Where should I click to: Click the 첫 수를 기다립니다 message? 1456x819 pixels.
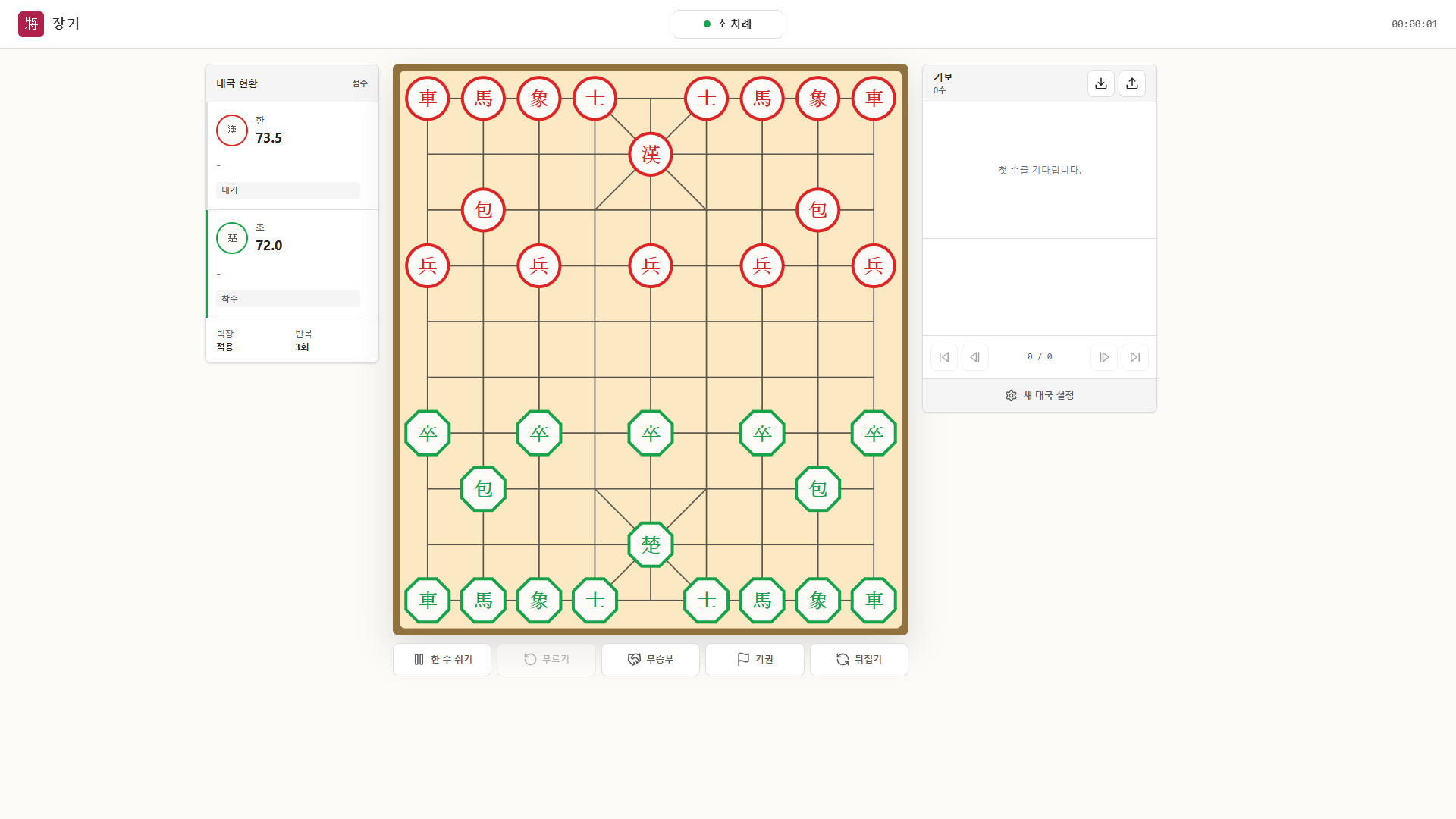1040,171
